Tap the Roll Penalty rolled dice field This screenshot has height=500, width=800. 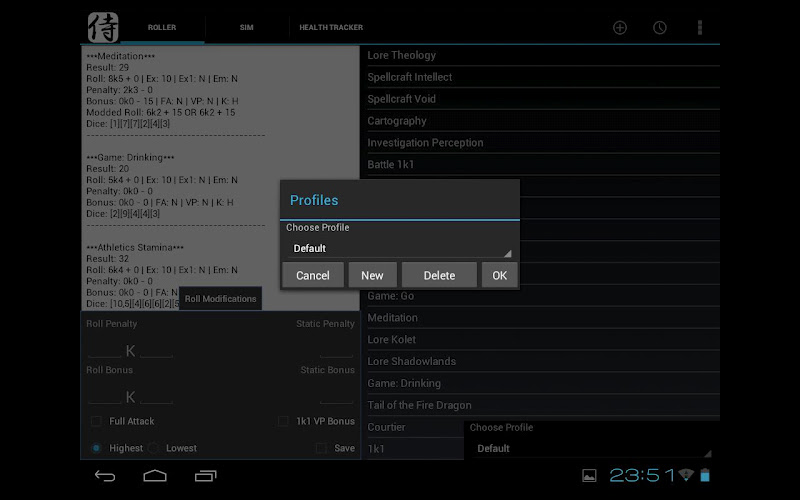(105, 350)
